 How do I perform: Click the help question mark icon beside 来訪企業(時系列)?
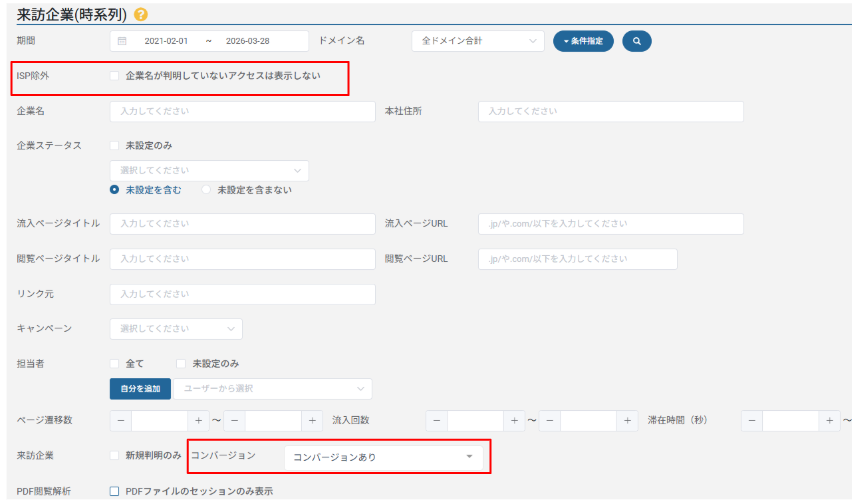[141, 14]
